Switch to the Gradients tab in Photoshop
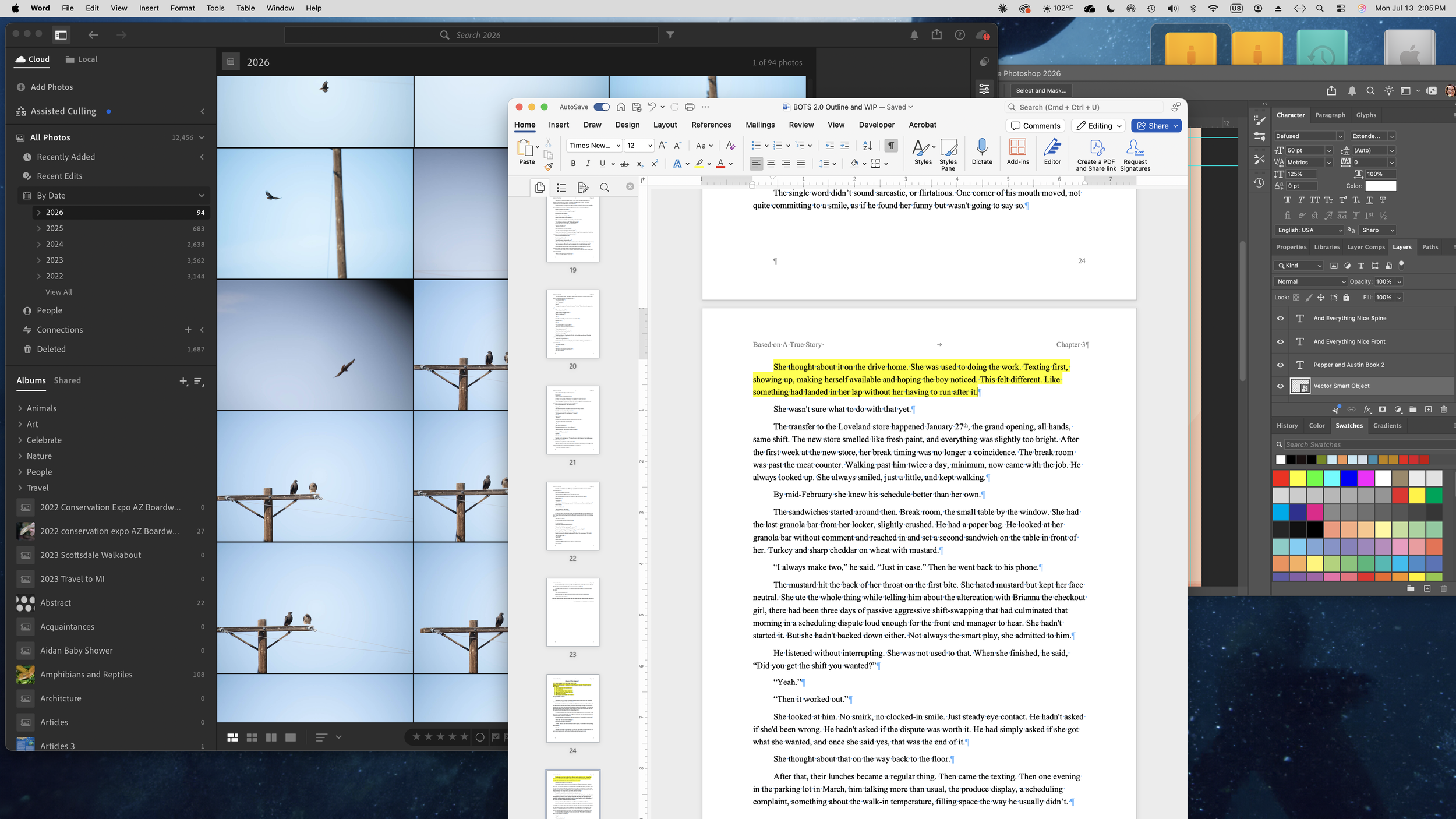This screenshot has width=1456, height=819. coord(1387,426)
